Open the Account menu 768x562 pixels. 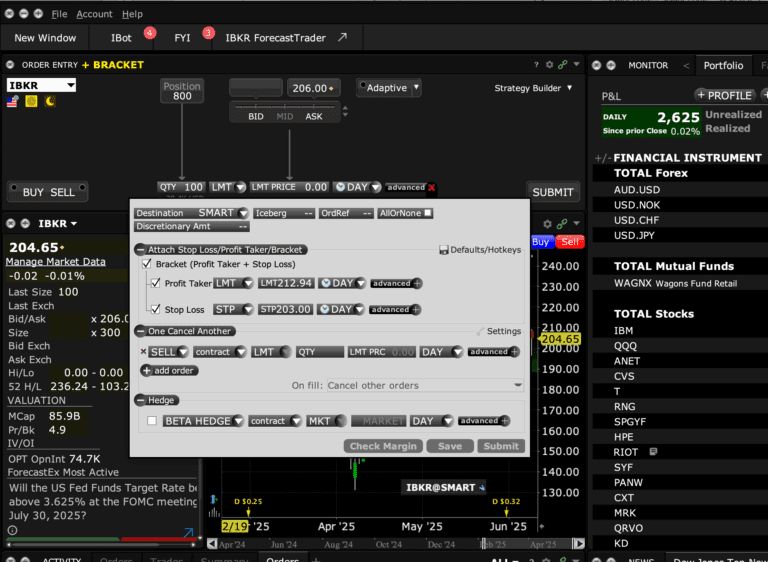tap(94, 14)
